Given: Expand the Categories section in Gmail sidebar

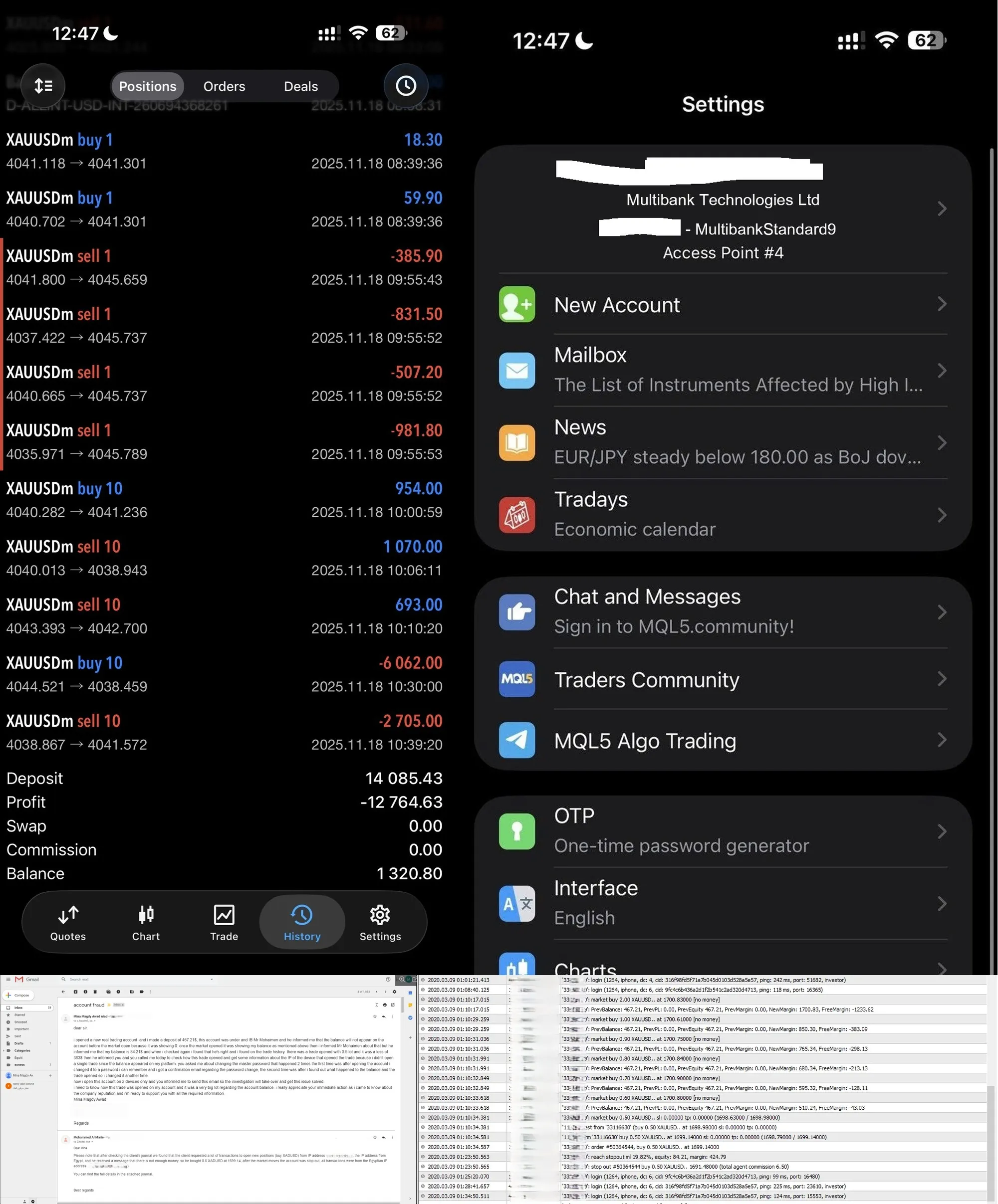Looking at the screenshot, I should pyautogui.click(x=4, y=1051).
